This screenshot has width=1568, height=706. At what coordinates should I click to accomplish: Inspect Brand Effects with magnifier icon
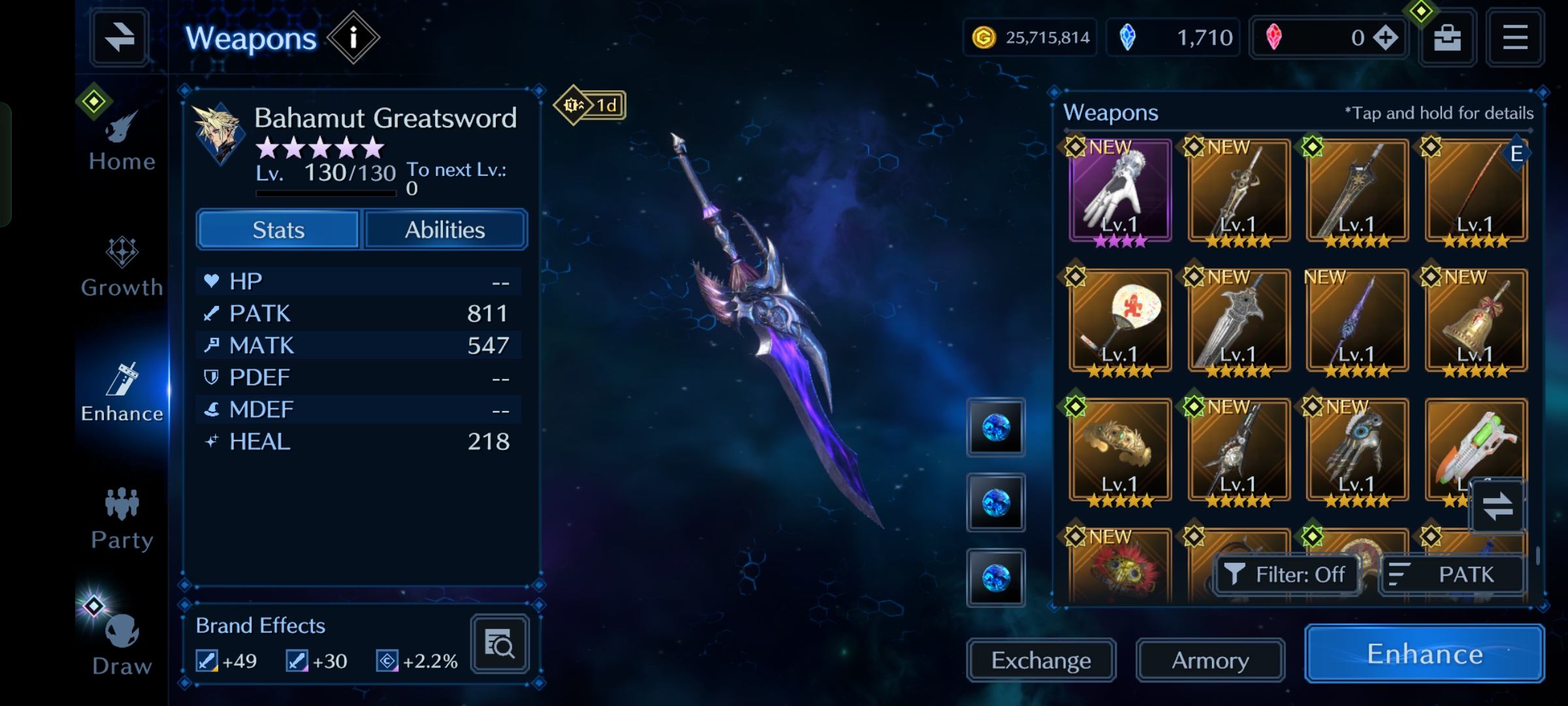pos(500,645)
